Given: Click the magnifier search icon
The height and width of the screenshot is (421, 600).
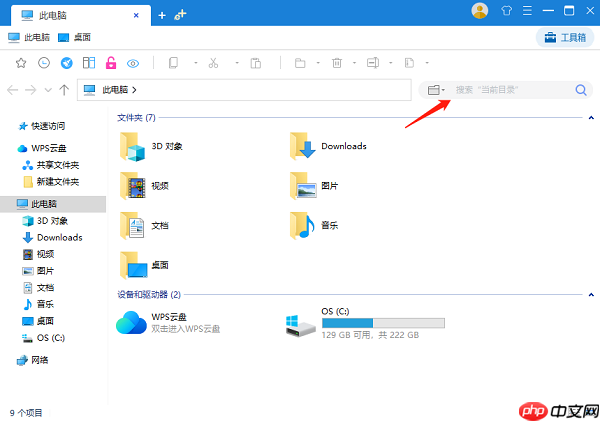Looking at the screenshot, I should pos(581,90).
